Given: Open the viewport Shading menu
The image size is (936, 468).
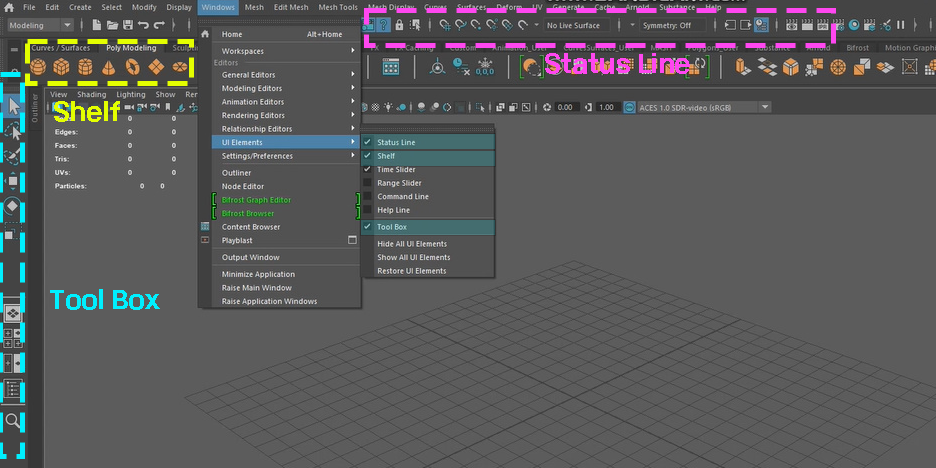Looking at the screenshot, I should [x=91, y=94].
